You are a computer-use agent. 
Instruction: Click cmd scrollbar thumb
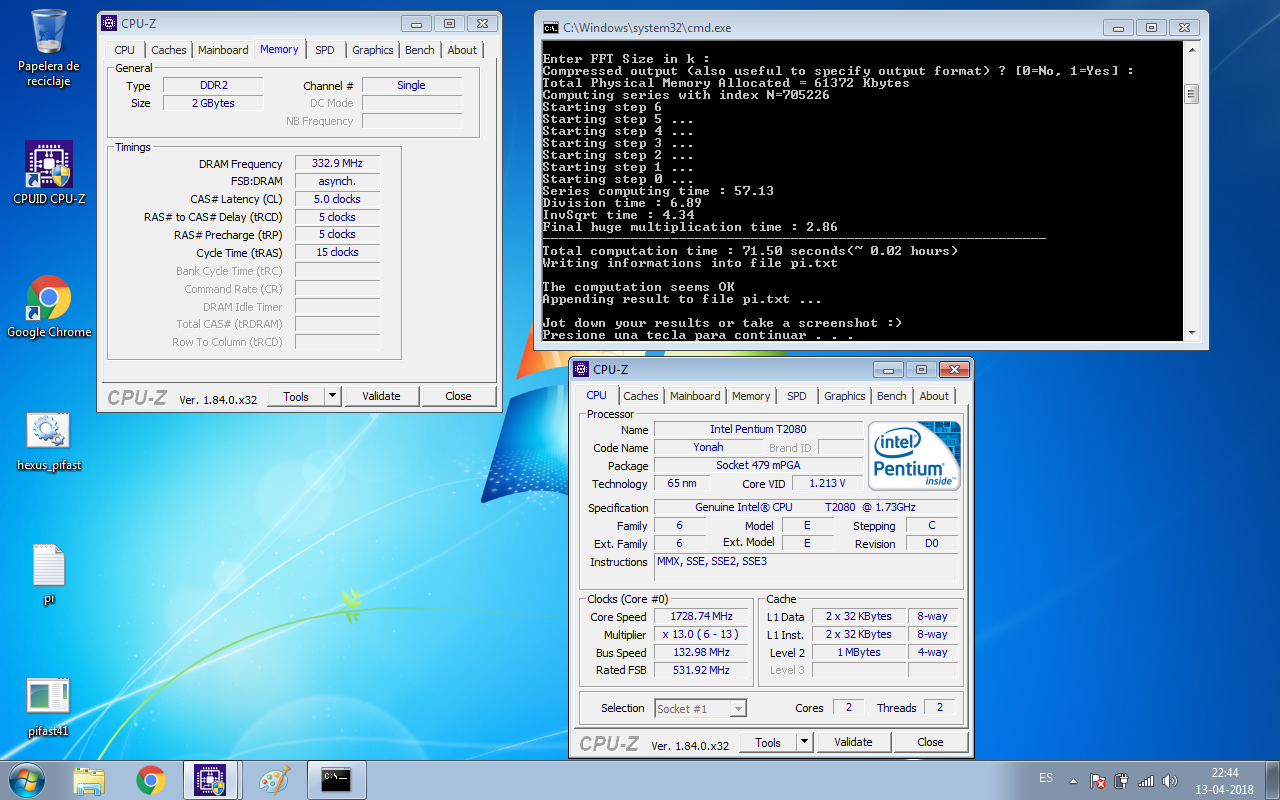1191,94
